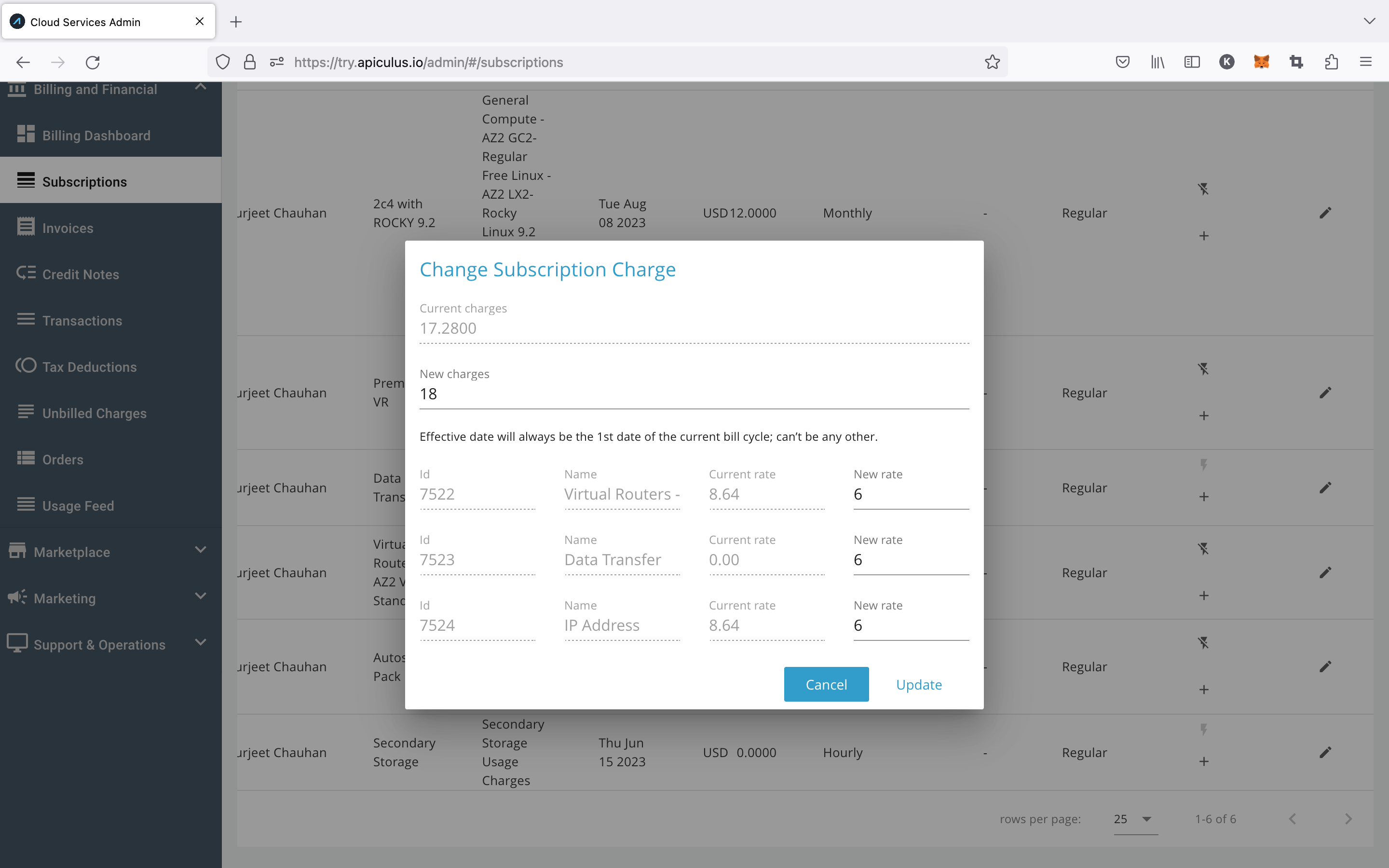Open the Usage Feed
1389x868 pixels.
(78, 505)
